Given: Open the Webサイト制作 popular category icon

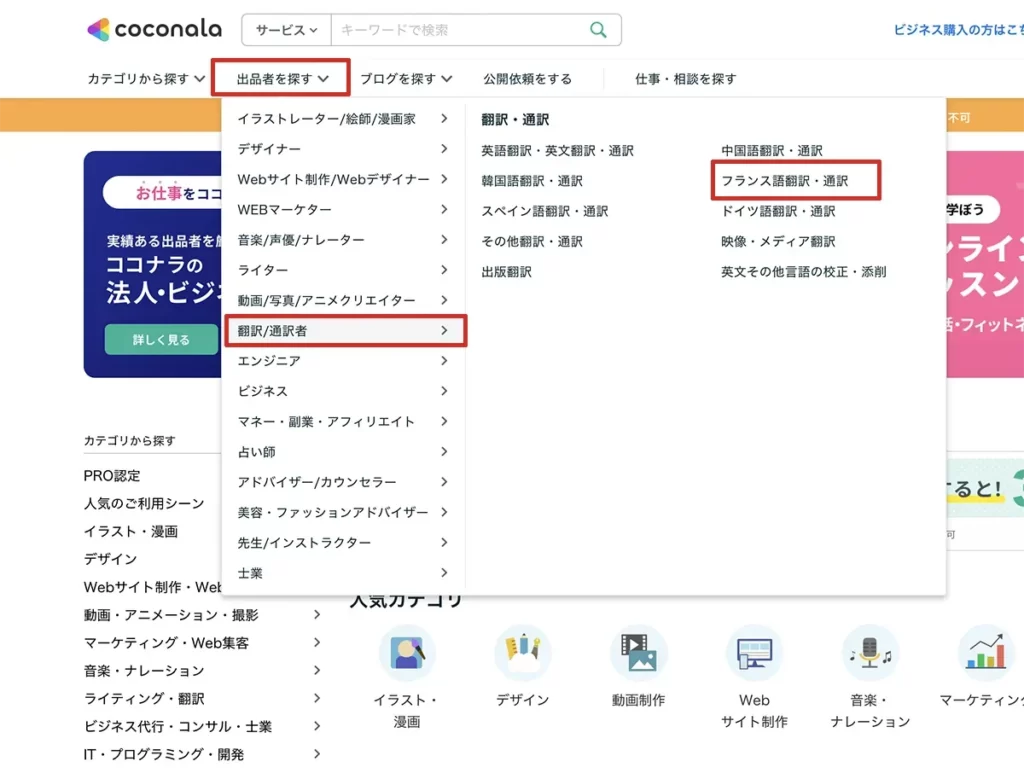Looking at the screenshot, I should (754, 654).
